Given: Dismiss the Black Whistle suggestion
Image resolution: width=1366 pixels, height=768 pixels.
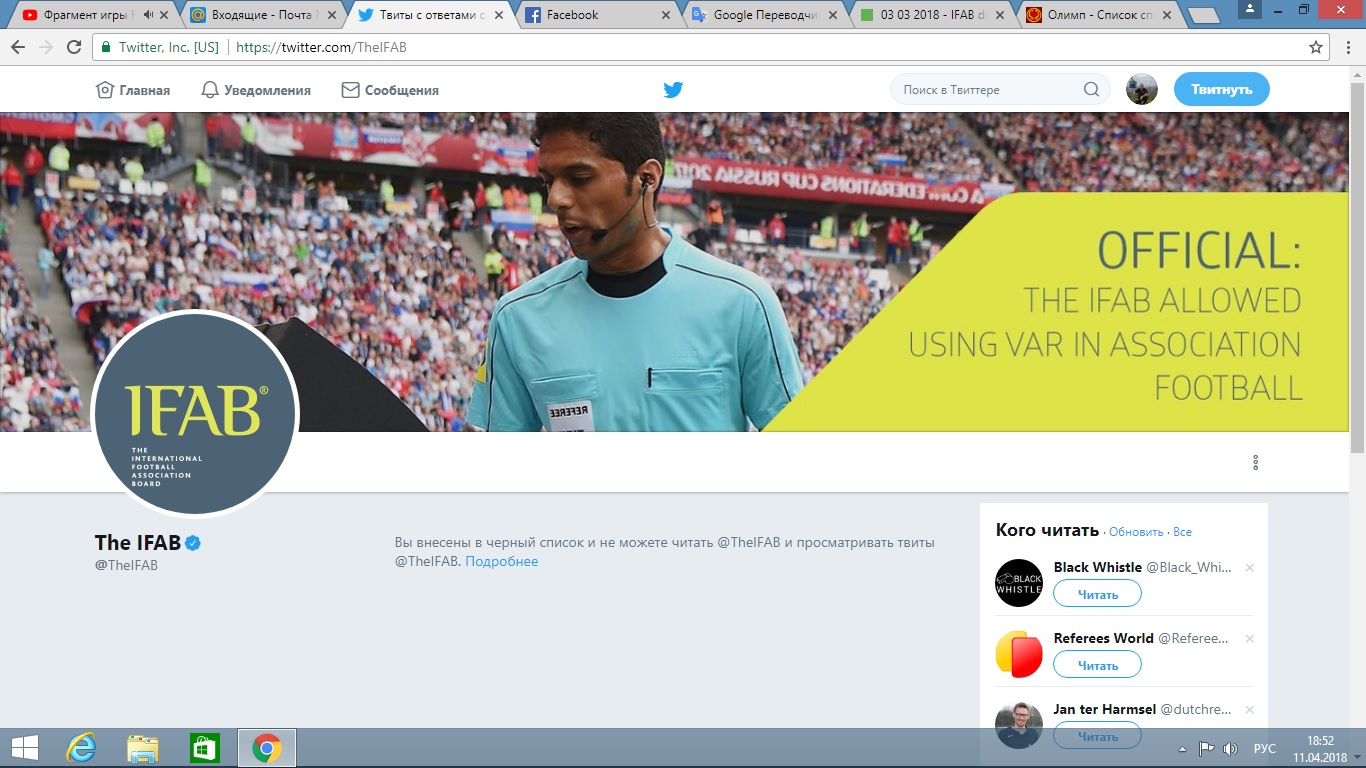Looking at the screenshot, I should 1249,568.
